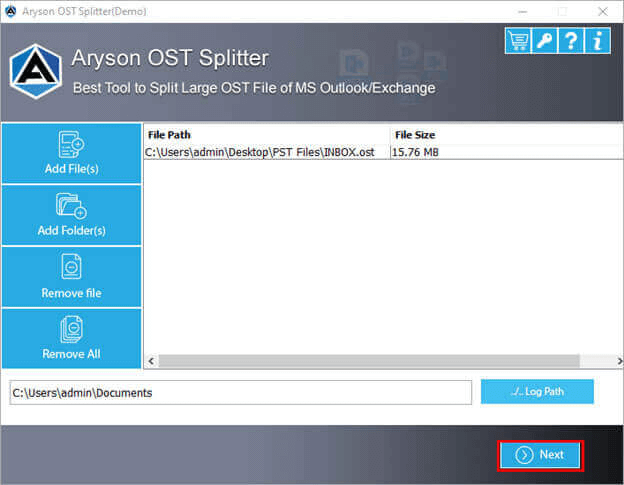Click the log path text field
624x485 pixels.
tap(241, 393)
